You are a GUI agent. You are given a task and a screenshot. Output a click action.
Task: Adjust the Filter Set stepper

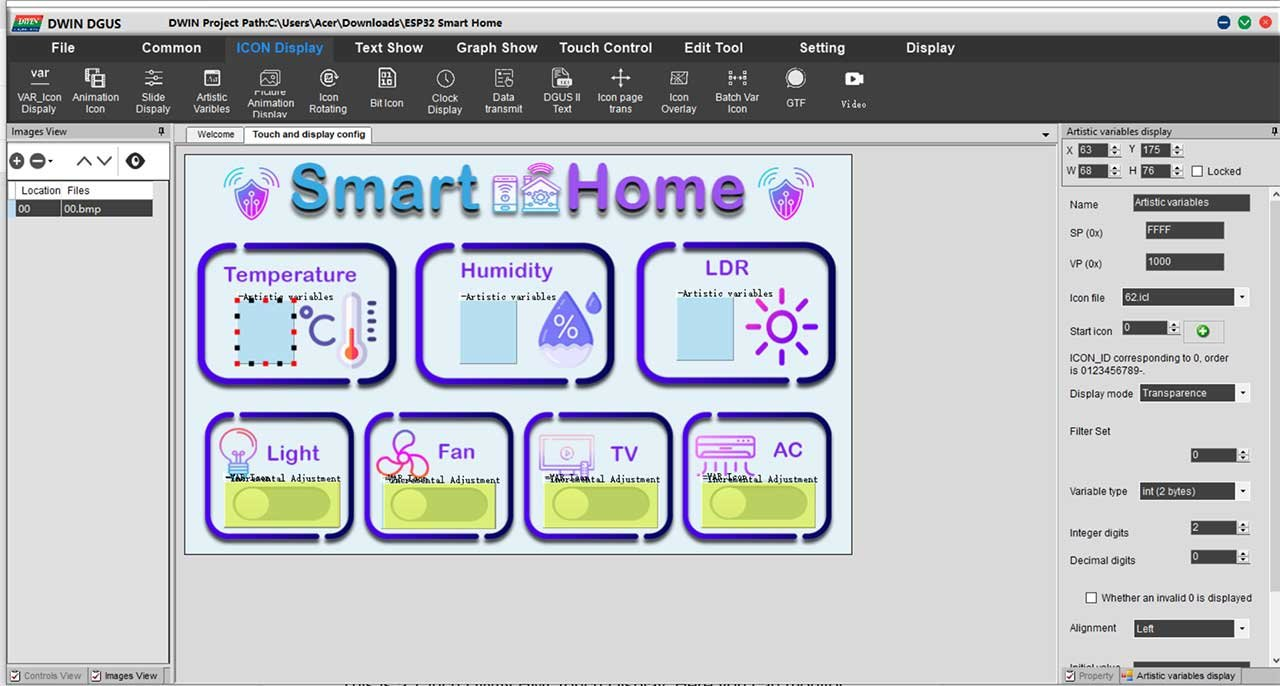pos(1243,455)
